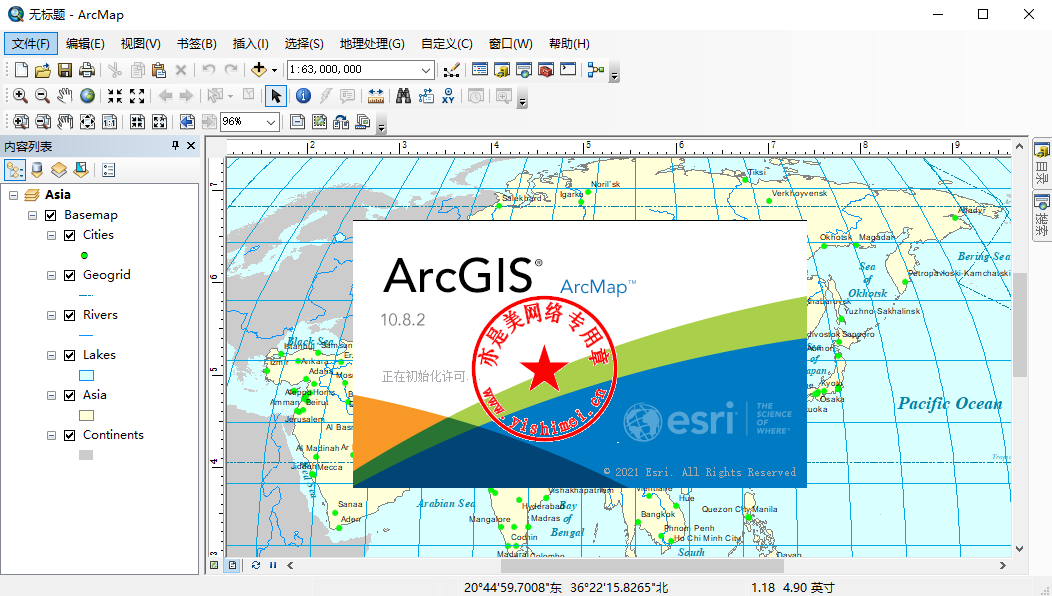Activate the Pan hand tool
1052x596 pixels.
64,96
